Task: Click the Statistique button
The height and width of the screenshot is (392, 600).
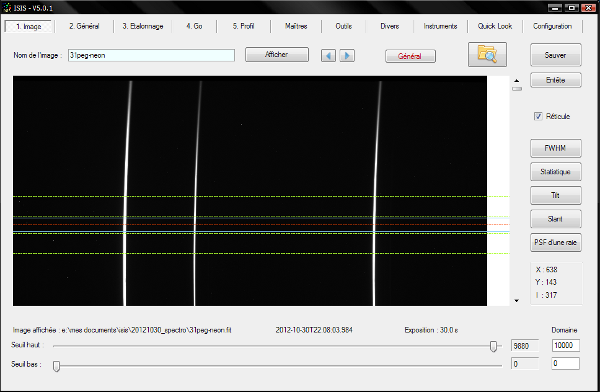Action: point(556,172)
